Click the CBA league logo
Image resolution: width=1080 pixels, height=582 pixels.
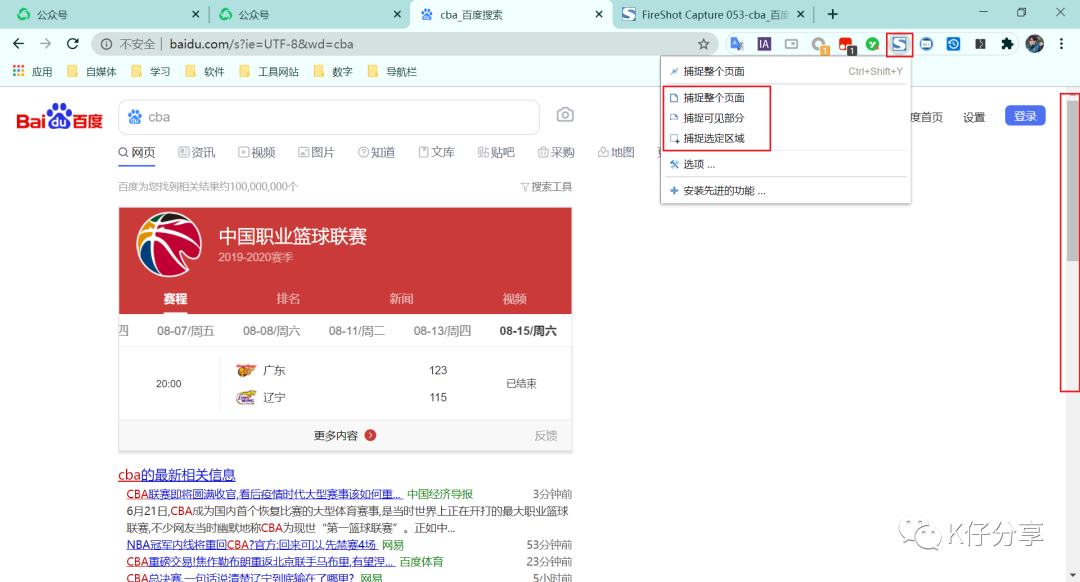(169, 245)
